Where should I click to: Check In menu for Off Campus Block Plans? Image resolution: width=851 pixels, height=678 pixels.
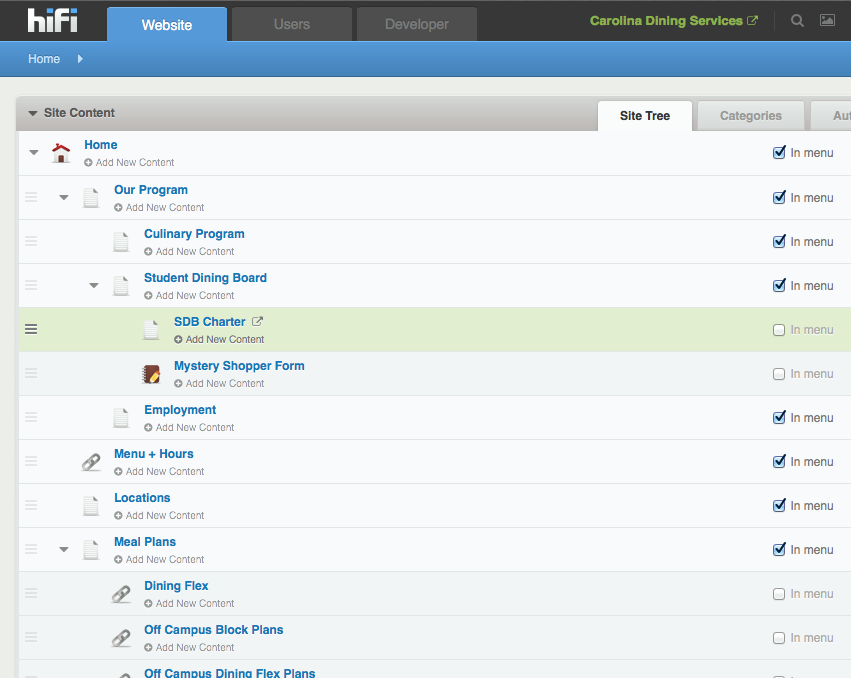tap(779, 638)
